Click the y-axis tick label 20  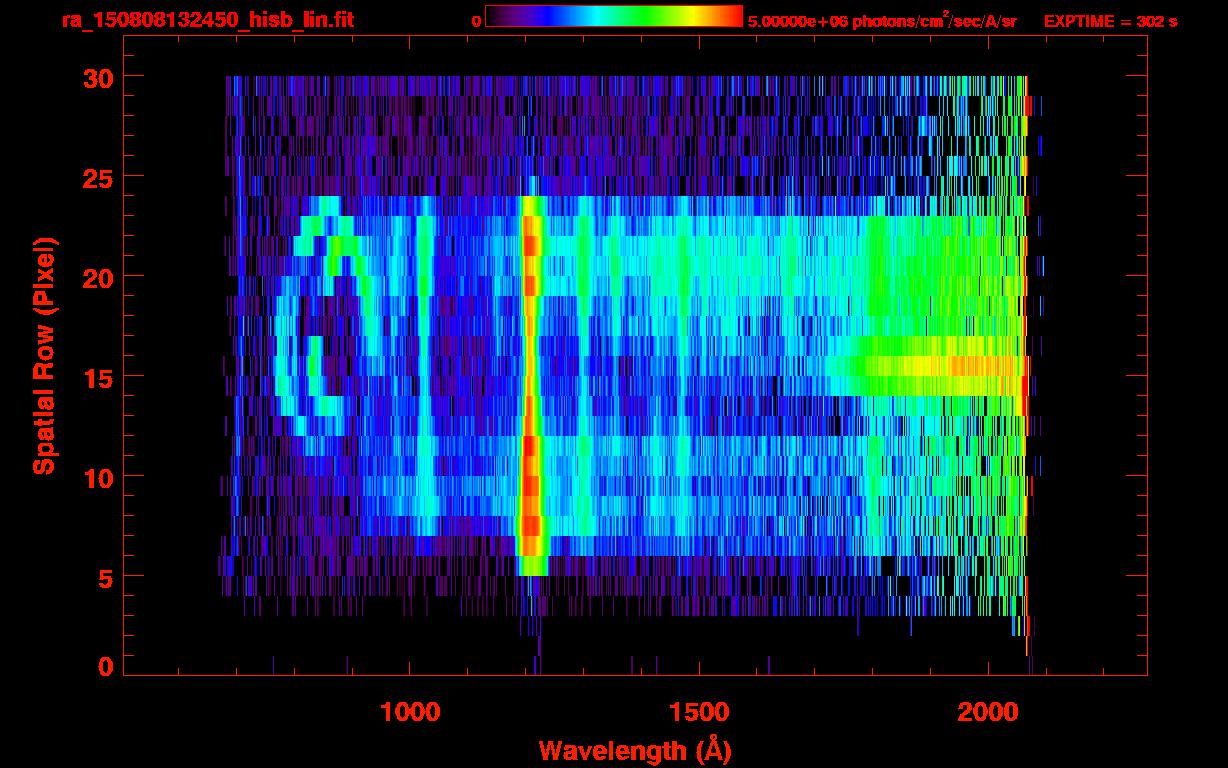[97, 277]
